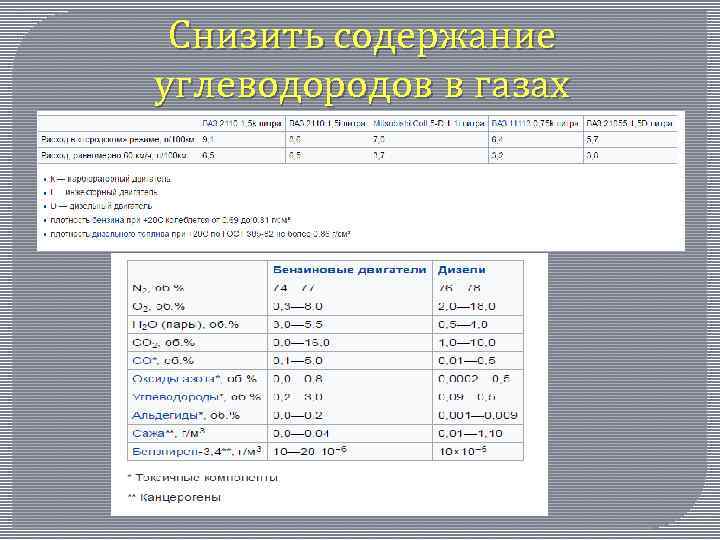Select the value 5,7 in the last column
Image resolution: width=720 pixels, height=540 pixels.
click(592, 140)
